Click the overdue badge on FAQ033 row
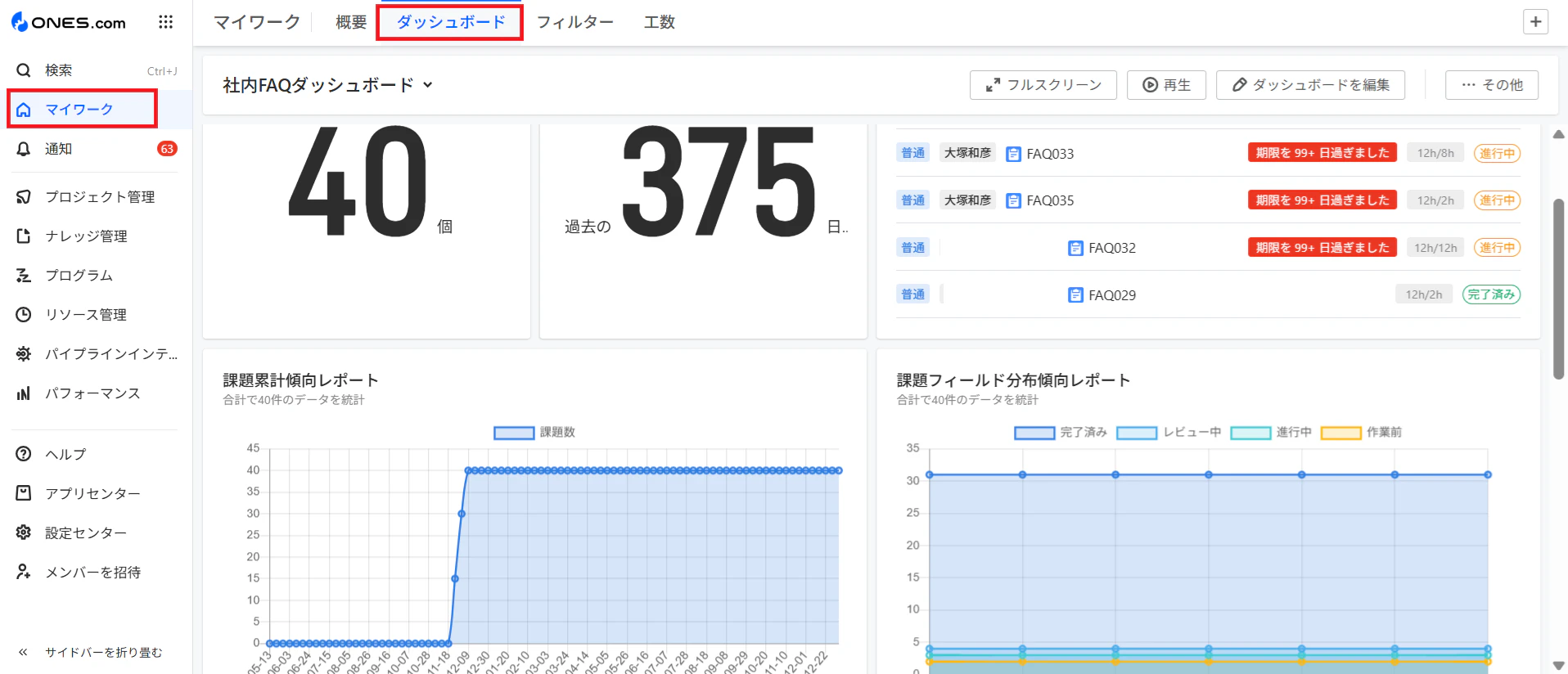The image size is (1568, 674). coord(1322,153)
